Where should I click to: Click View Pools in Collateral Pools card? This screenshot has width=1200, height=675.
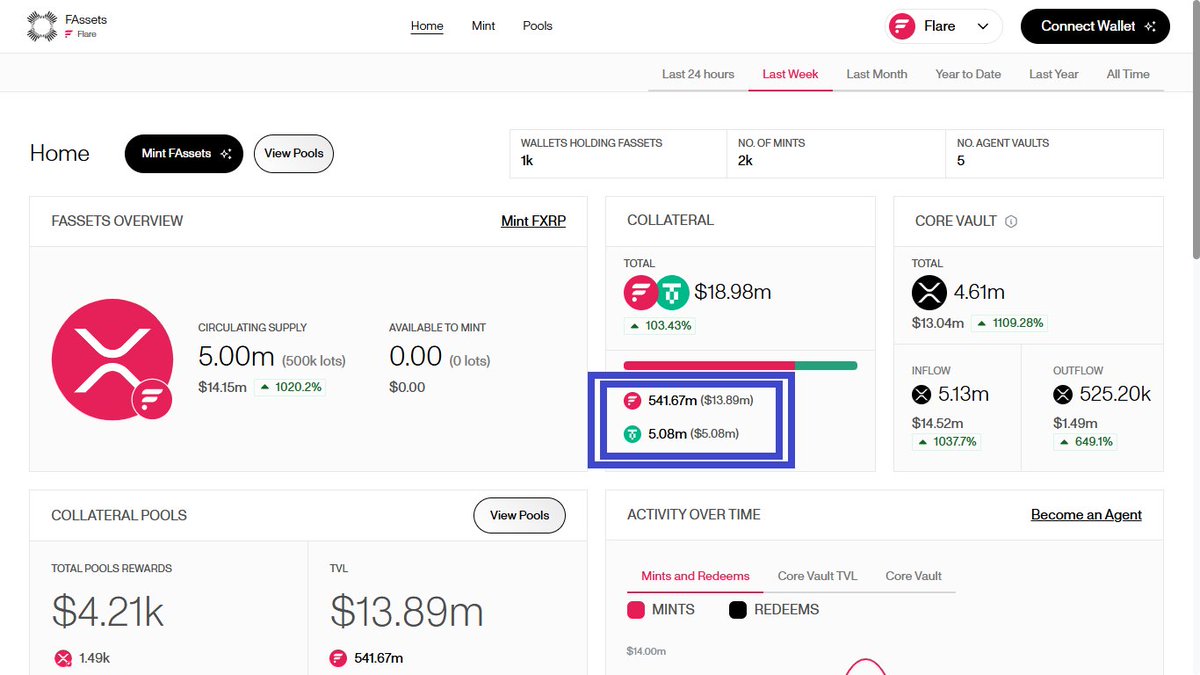pos(519,515)
